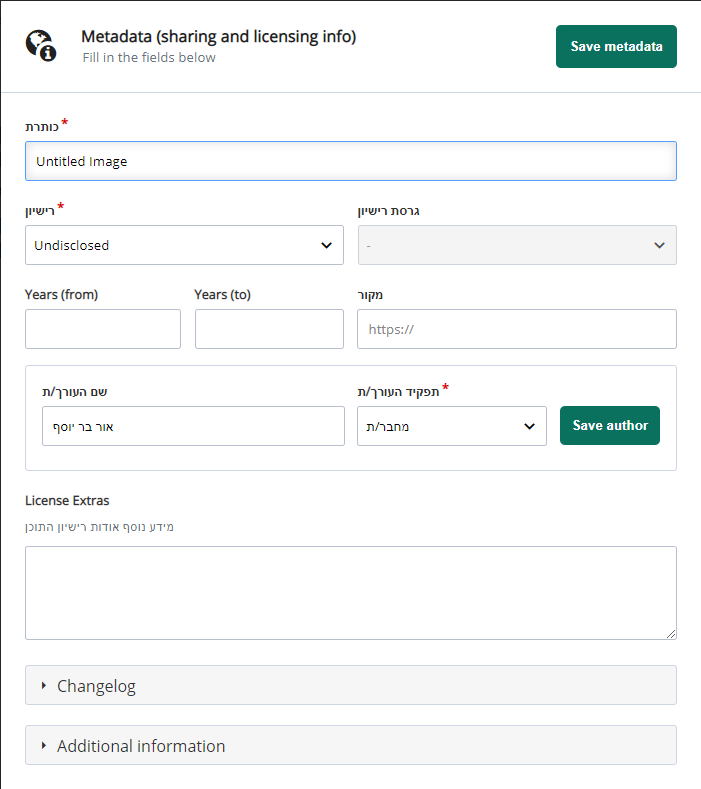This screenshot has width=701, height=789.
Task: Click the triangle arrow beside Additional information
Action: point(44,746)
